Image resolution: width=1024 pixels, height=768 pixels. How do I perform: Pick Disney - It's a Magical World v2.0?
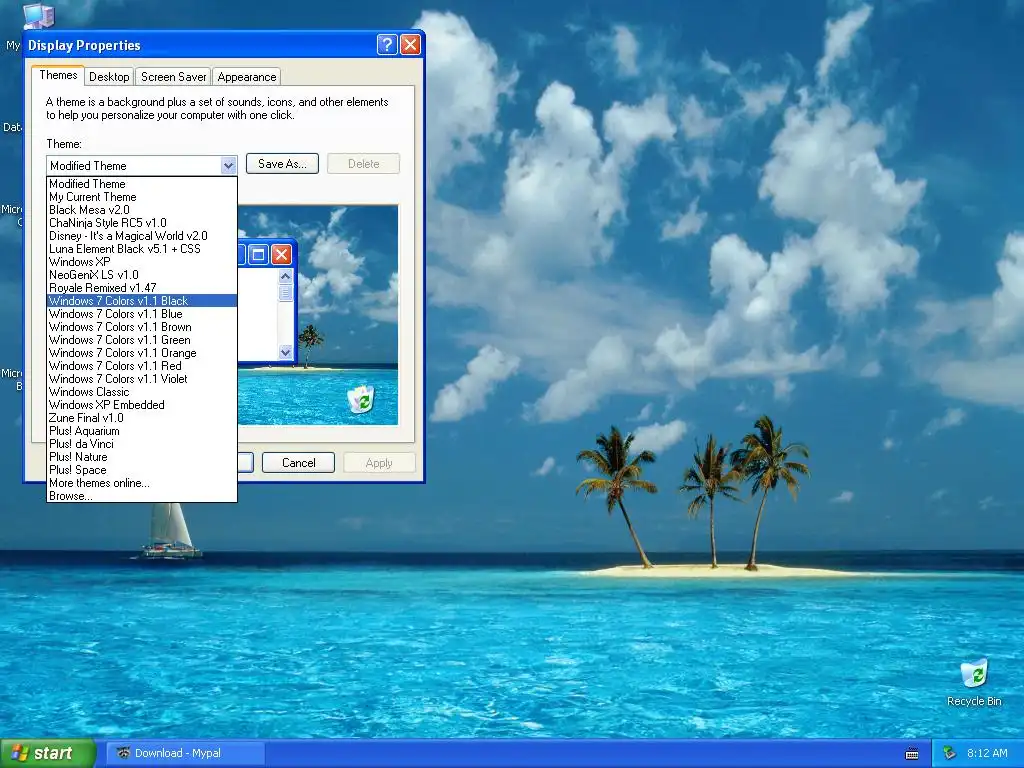(x=142, y=236)
